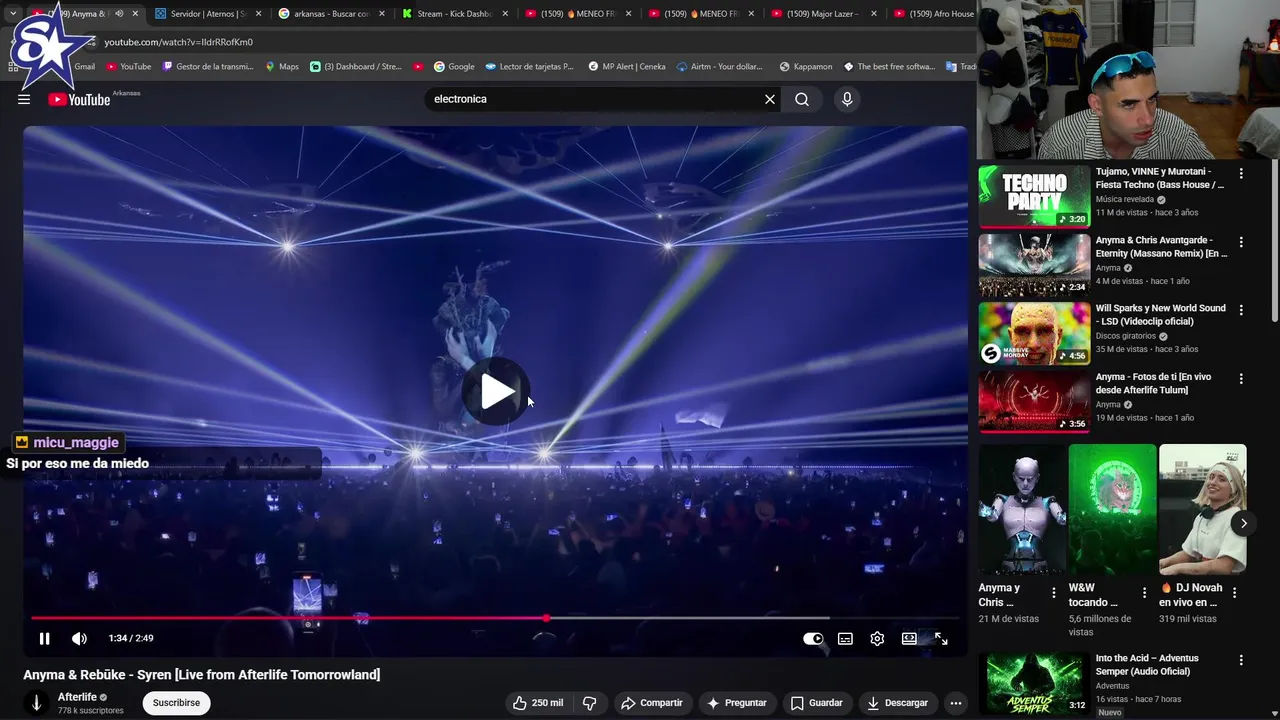Mute tab audio via speaker icon

119,14
